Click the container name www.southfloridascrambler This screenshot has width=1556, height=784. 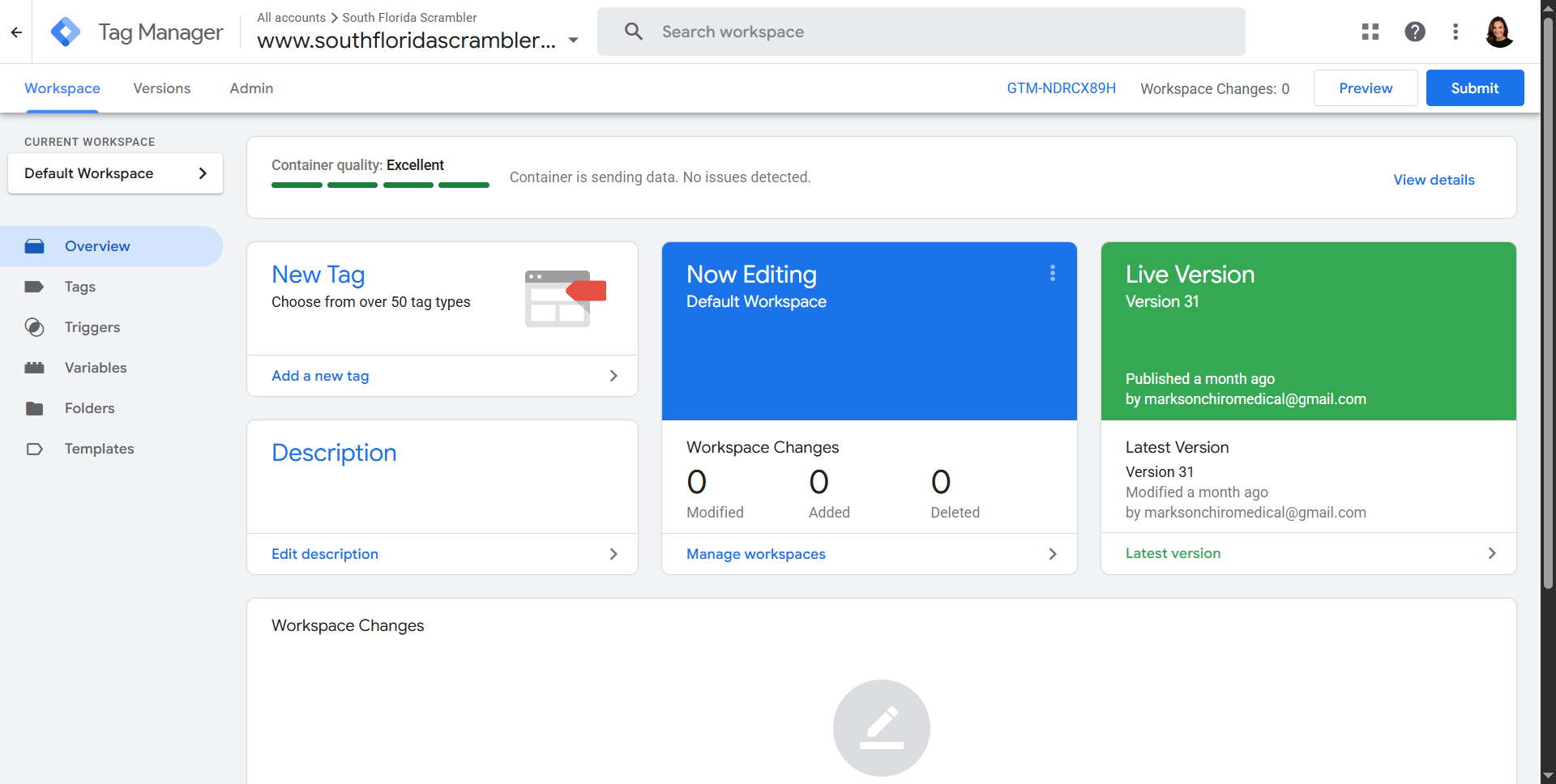(407, 40)
